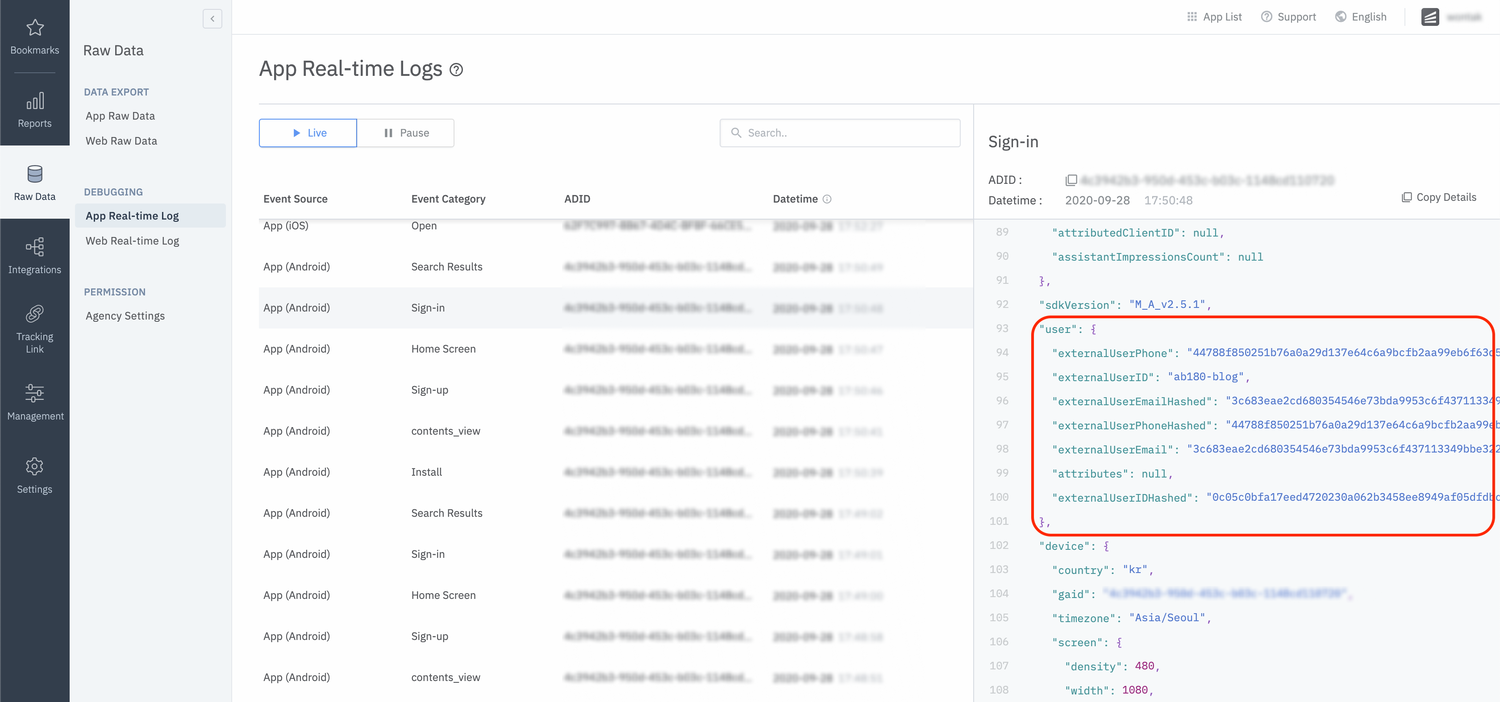Click the Datetime column header
The width and height of the screenshot is (1500, 702).
(x=795, y=199)
